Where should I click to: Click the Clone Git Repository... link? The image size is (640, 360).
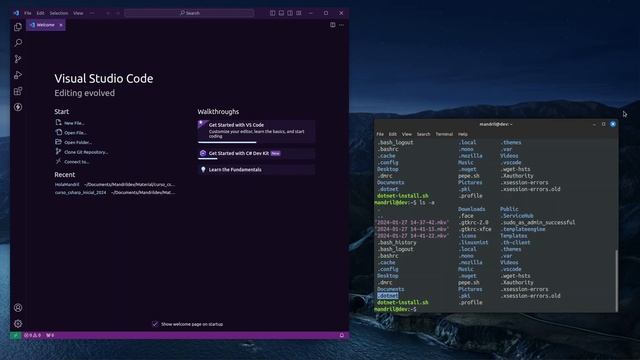click(86, 152)
